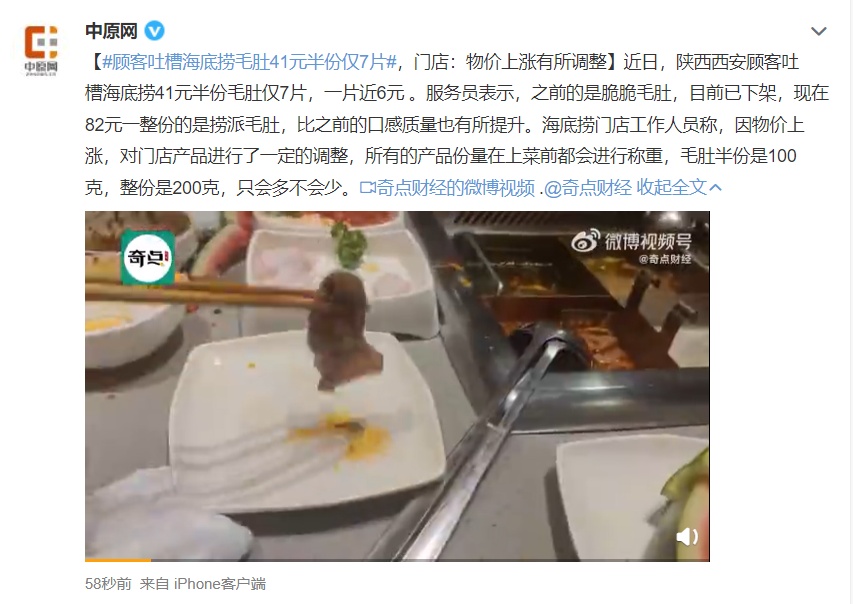This screenshot has height=604, width=853.
Task: Click the iPhone客户端 source link
Action: 220,584
